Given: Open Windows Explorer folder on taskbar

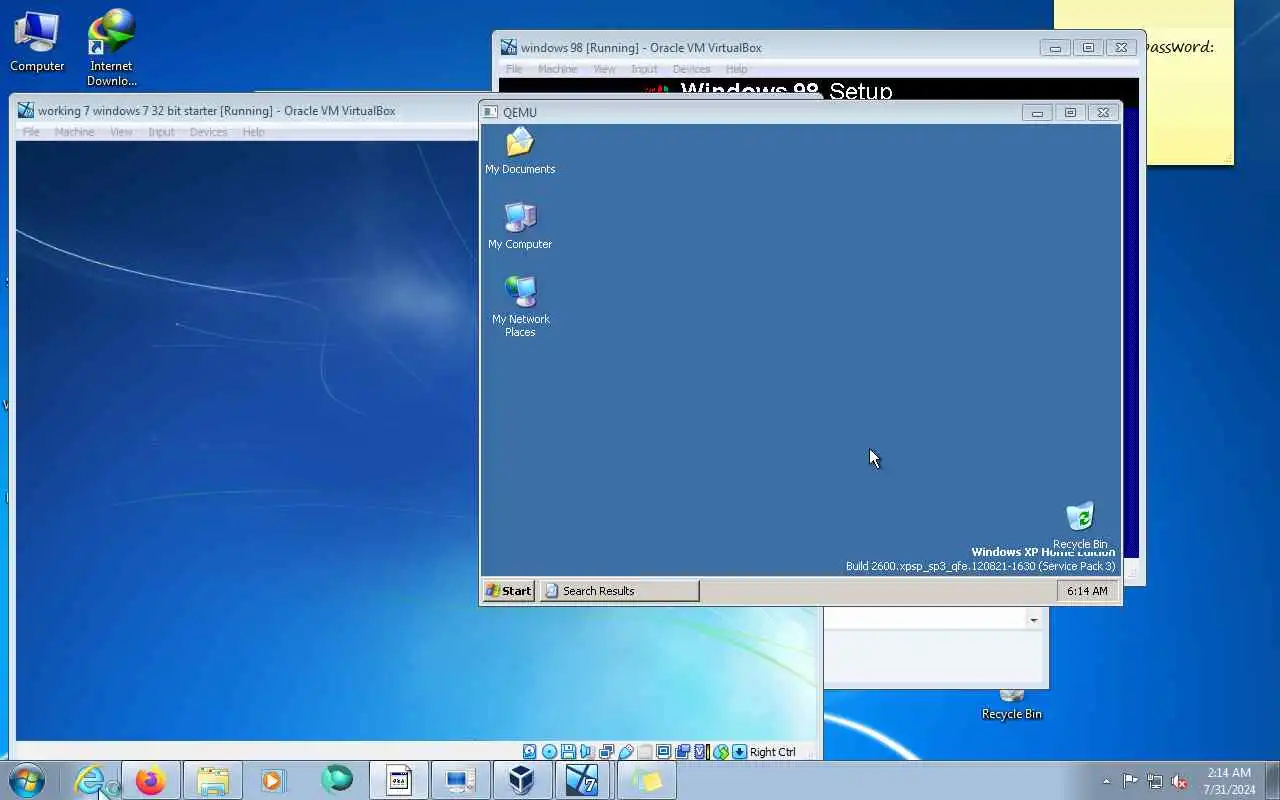Looking at the screenshot, I should pyautogui.click(x=213, y=780).
